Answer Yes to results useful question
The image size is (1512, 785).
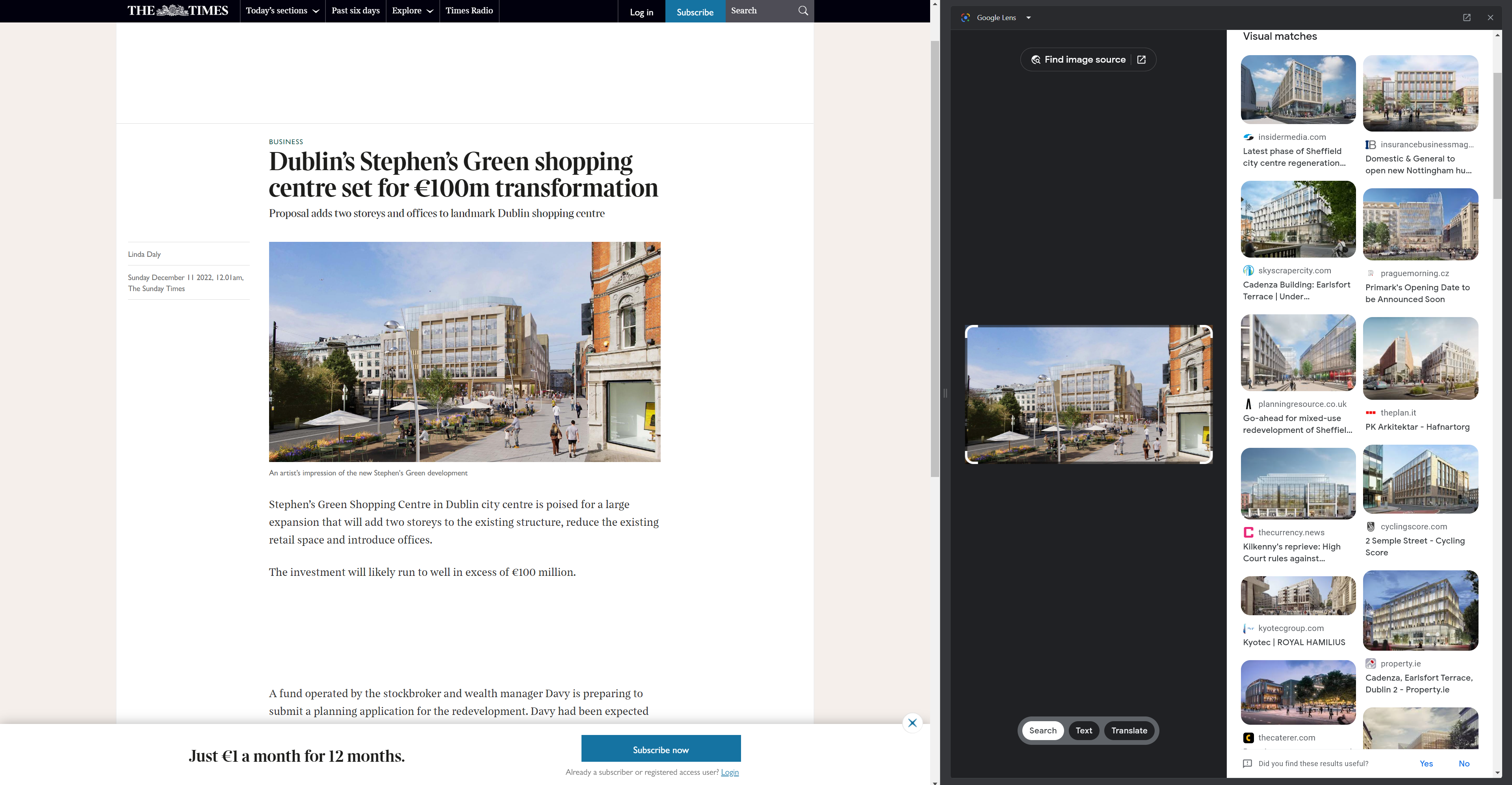pyautogui.click(x=1426, y=763)
